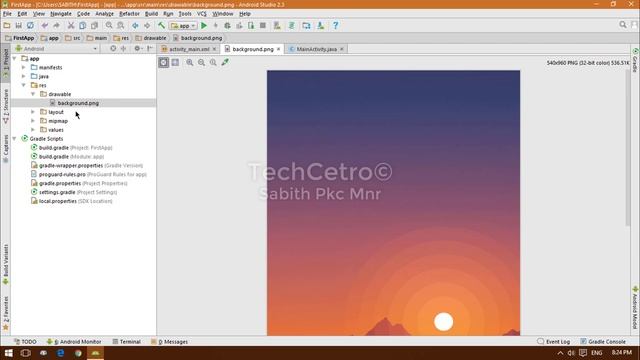Open the Event Log
The width and height of the screenshot is (640, 360).
(x=554, y=342)
